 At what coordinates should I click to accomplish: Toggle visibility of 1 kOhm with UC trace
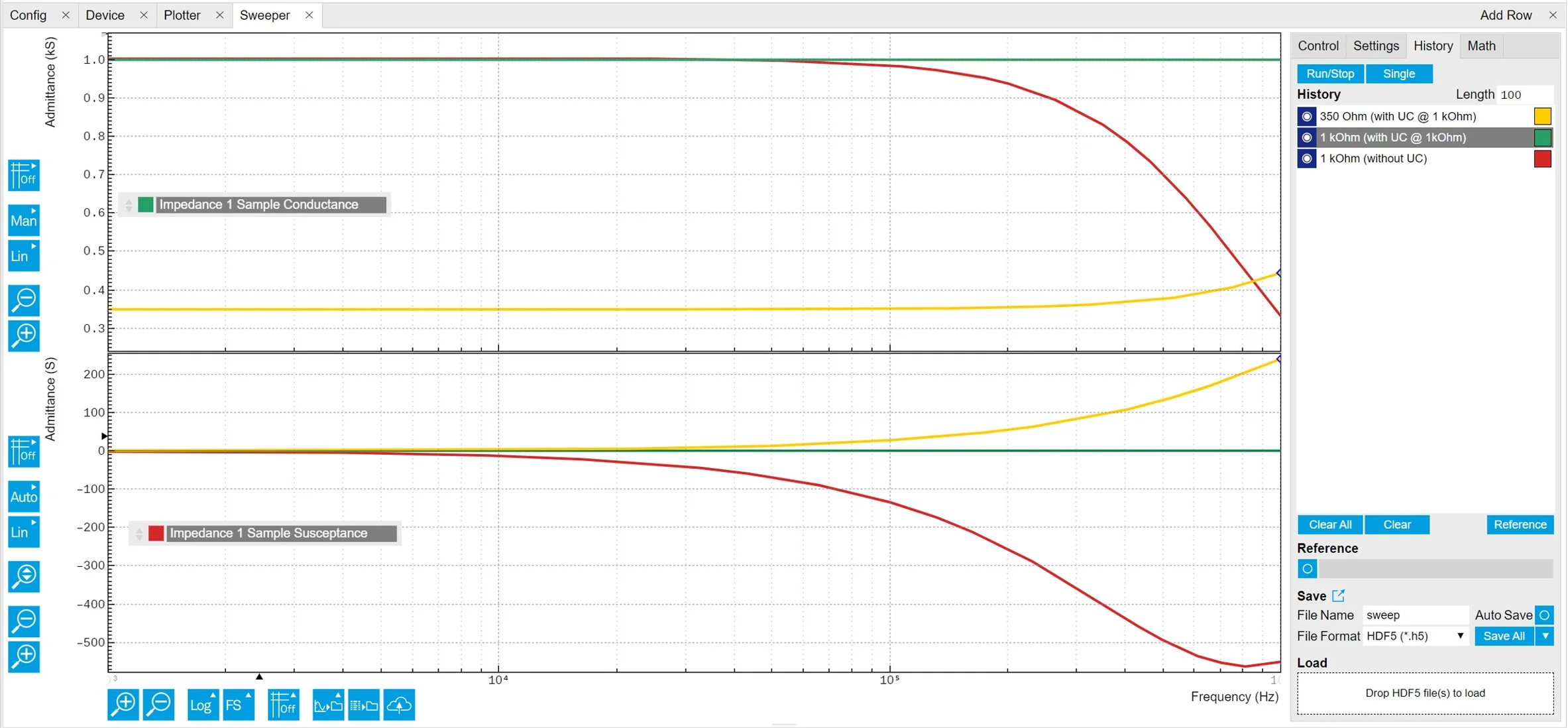(x=1307, y=138)
